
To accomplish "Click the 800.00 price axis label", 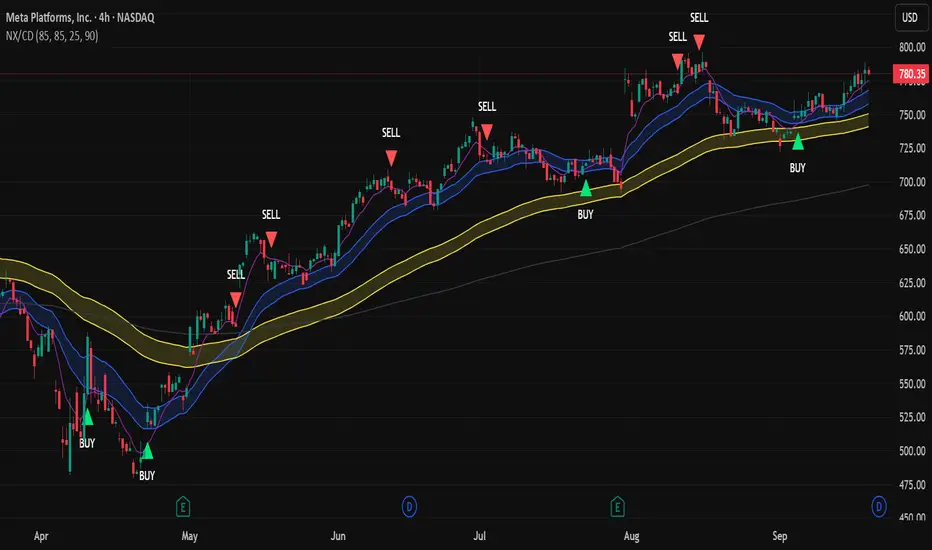I will point(912,47).
